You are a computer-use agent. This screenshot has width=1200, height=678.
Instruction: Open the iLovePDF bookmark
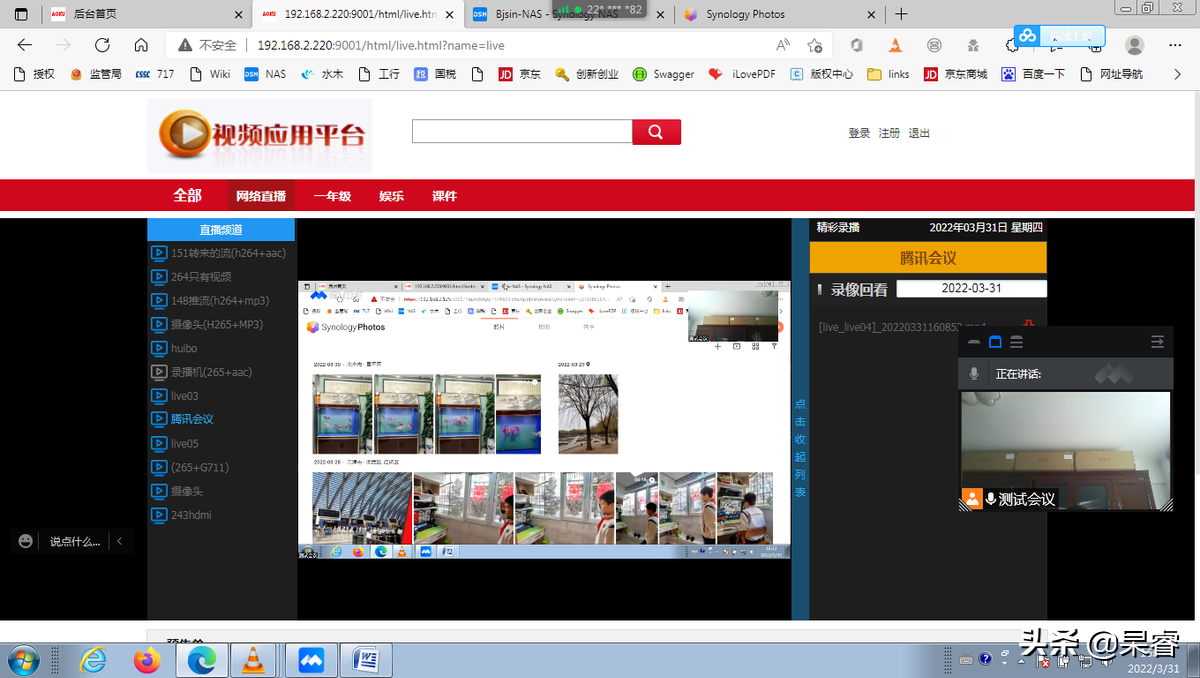tap(741, 74)
